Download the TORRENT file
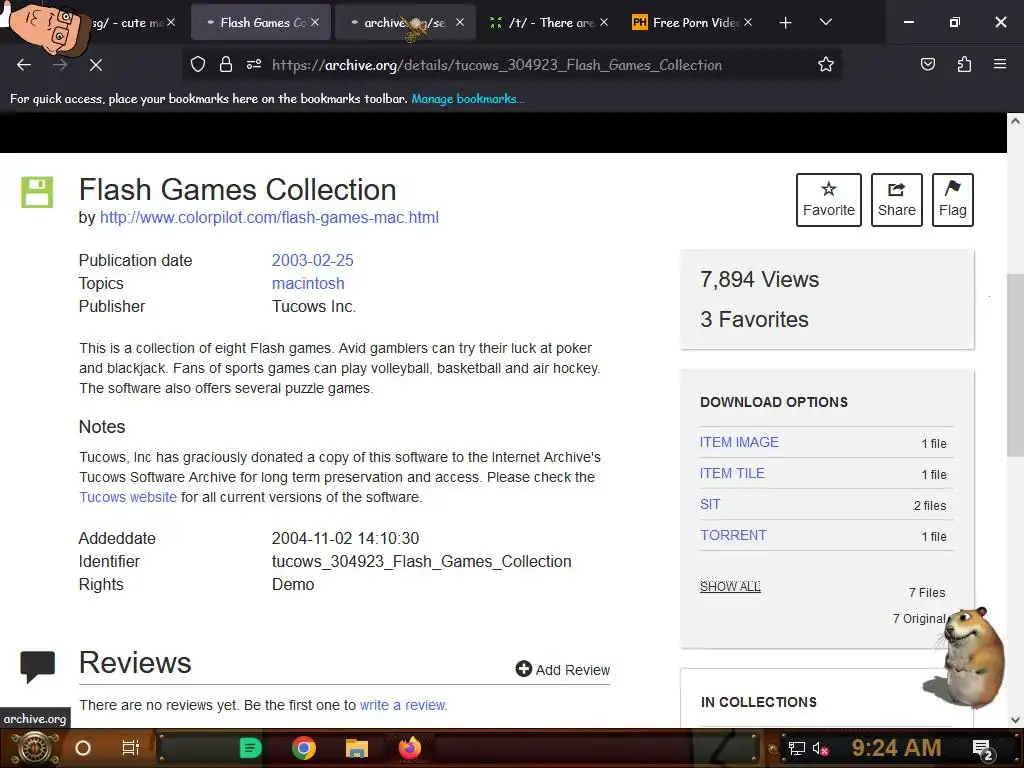1024x768 pixels. (x=733, y=535)
